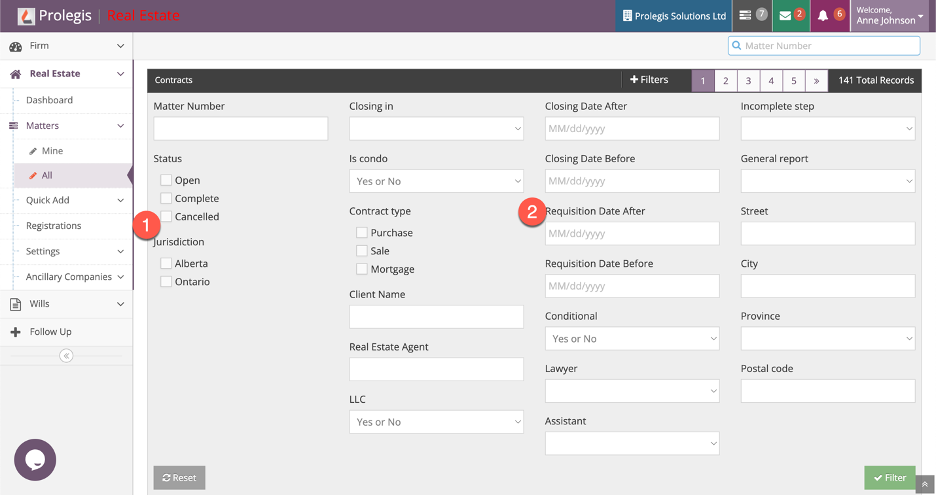Image resolution: width=936 pixels, height=496 pixels.
Task: Check the Open status checkbox
Action: point(166,181)
